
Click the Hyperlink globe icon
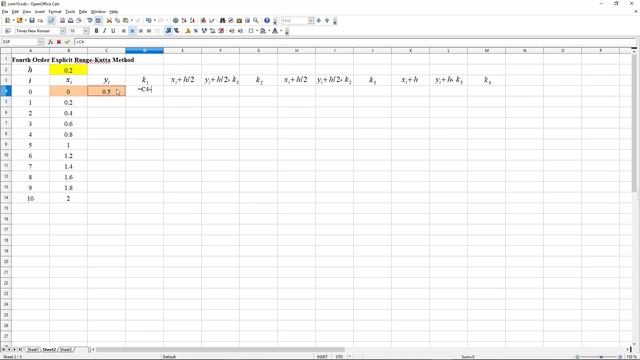tap(176, 20)
